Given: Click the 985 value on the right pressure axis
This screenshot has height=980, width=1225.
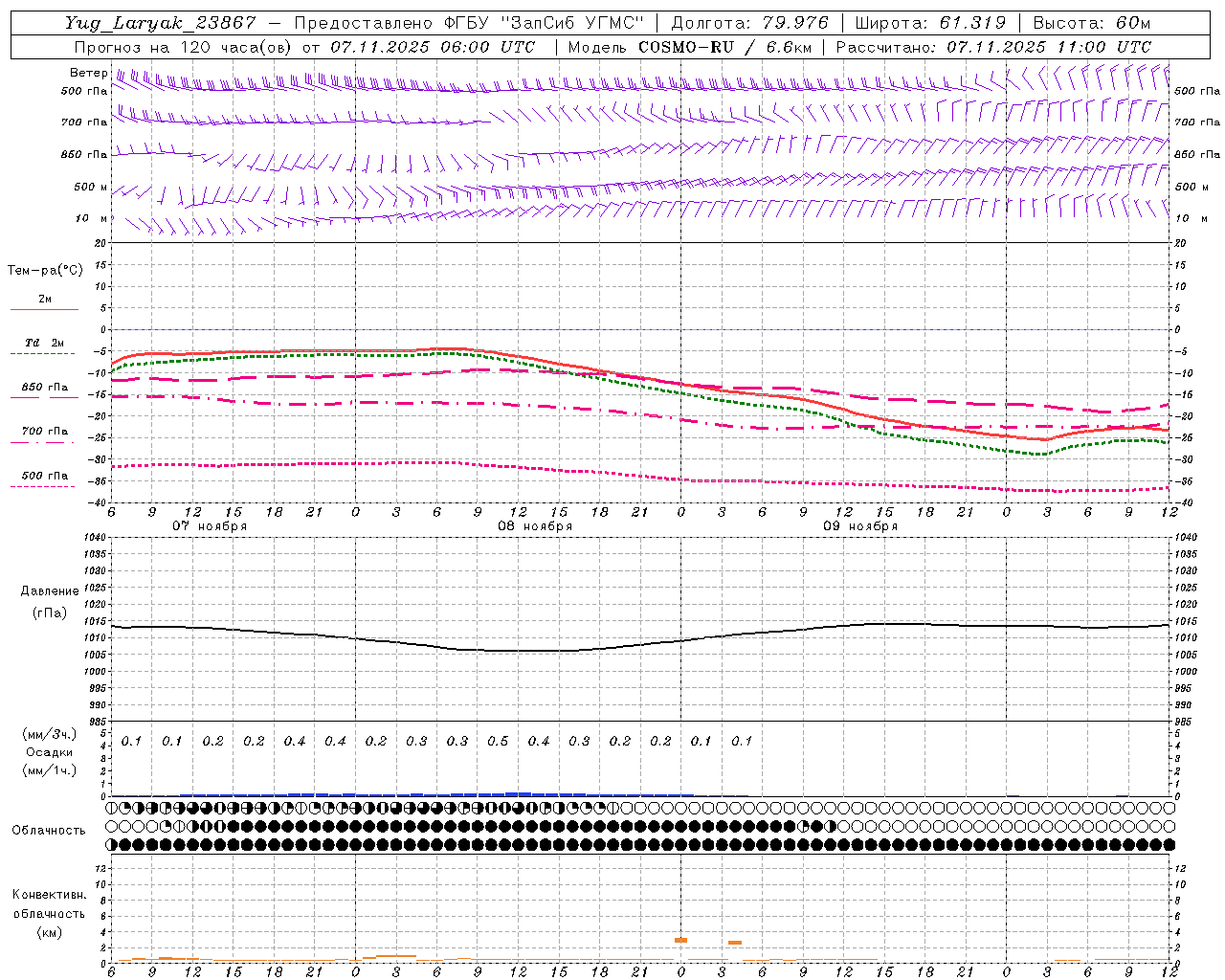Looking at the screenshot, I should point(1184,722).
